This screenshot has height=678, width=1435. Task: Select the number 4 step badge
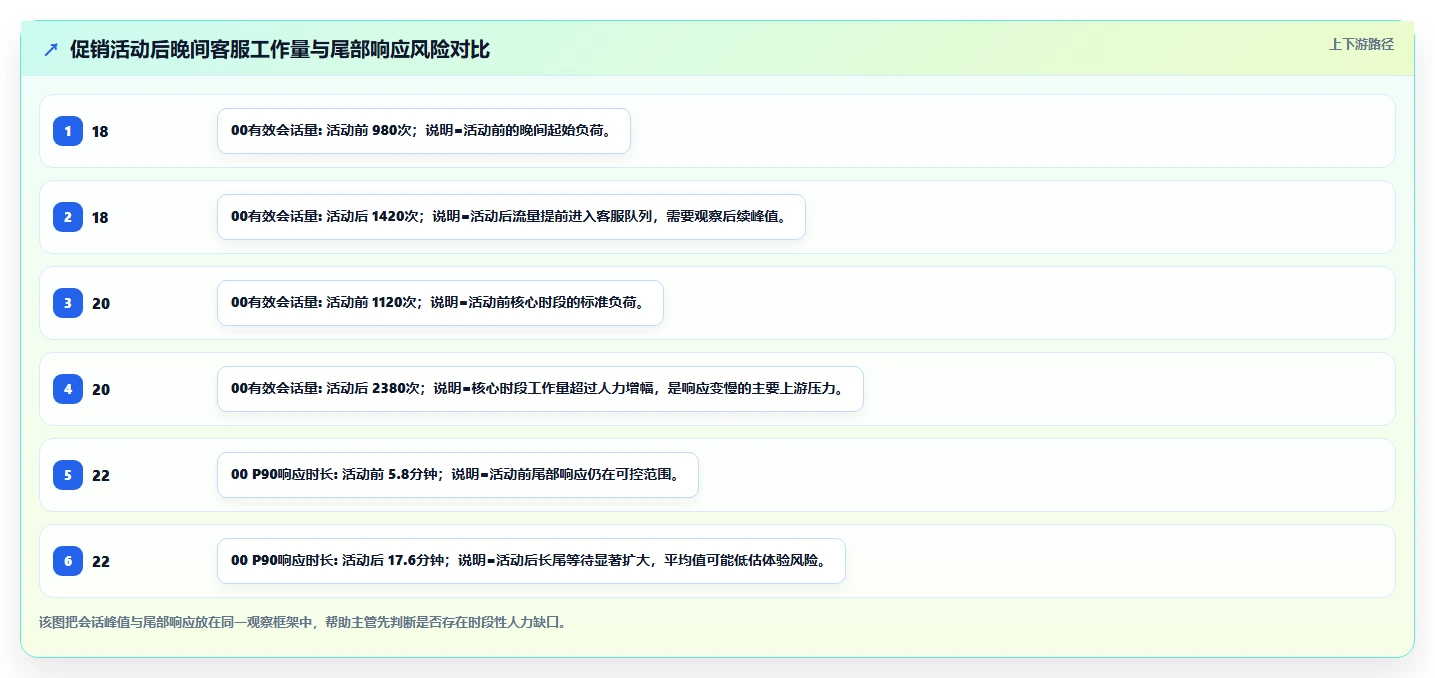(68, 389)
